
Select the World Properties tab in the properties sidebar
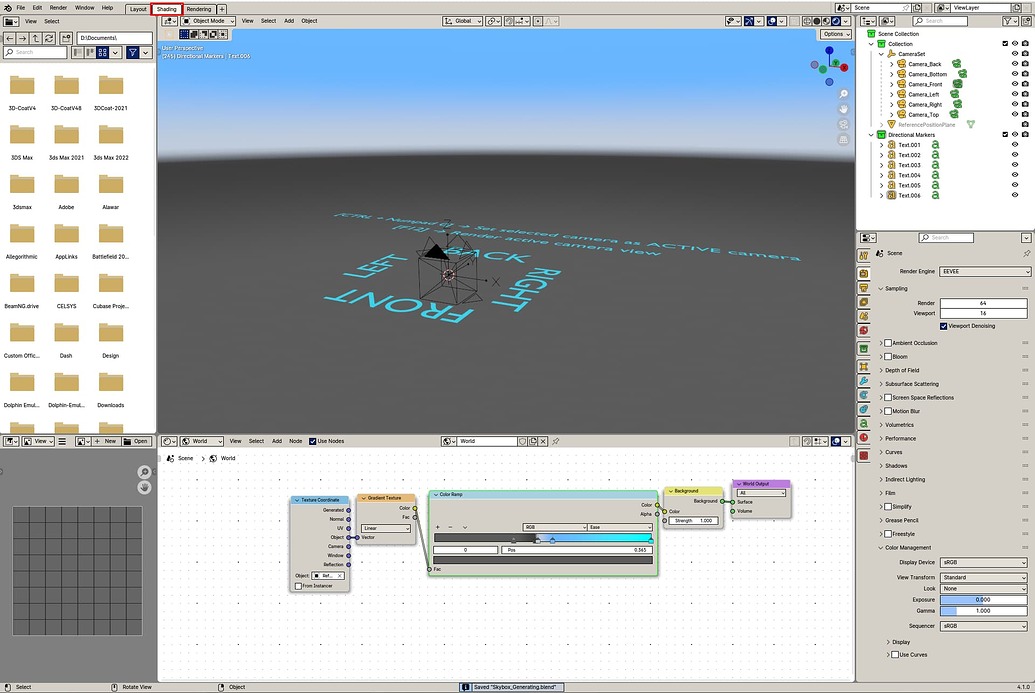tap(864, 328)
